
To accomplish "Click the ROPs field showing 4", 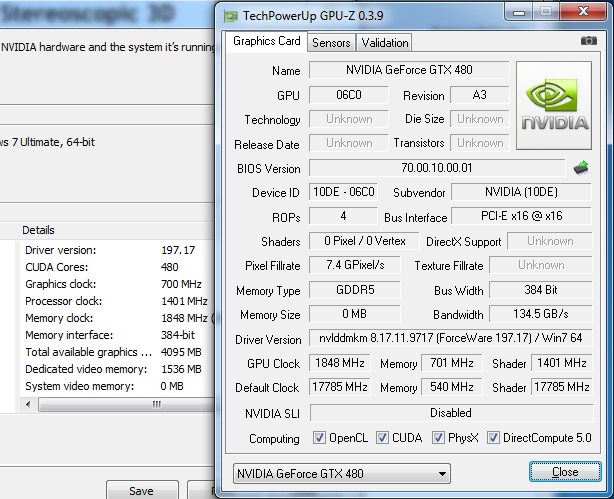I will pyautogui.click(x=343, y=216).
